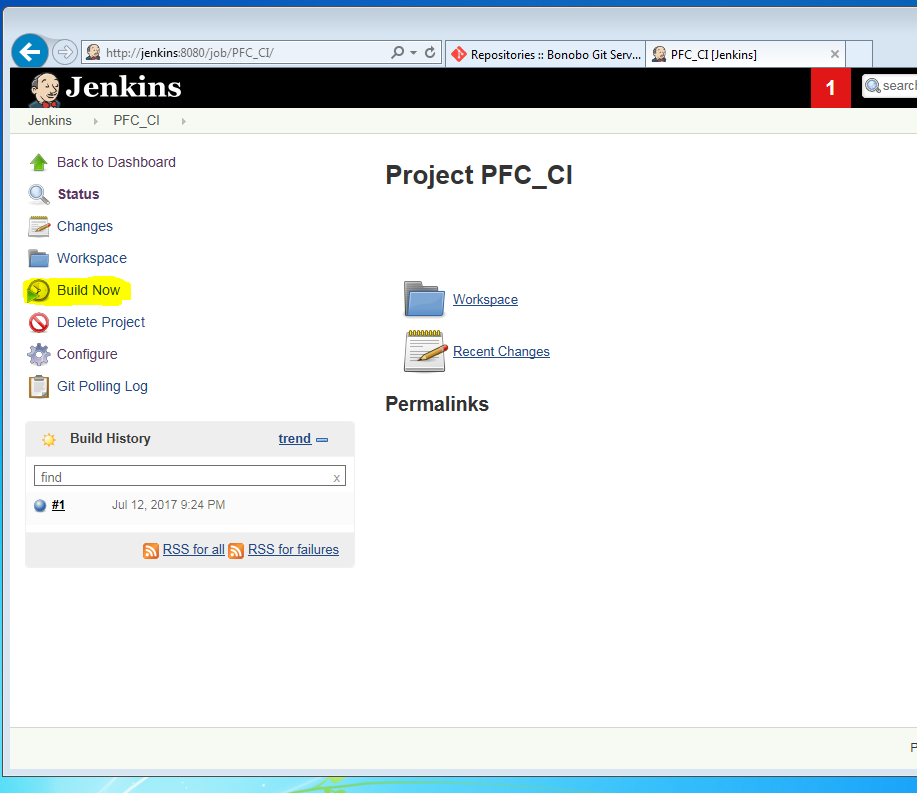Open the RSS for all link
917x793 pixels.
194,550
